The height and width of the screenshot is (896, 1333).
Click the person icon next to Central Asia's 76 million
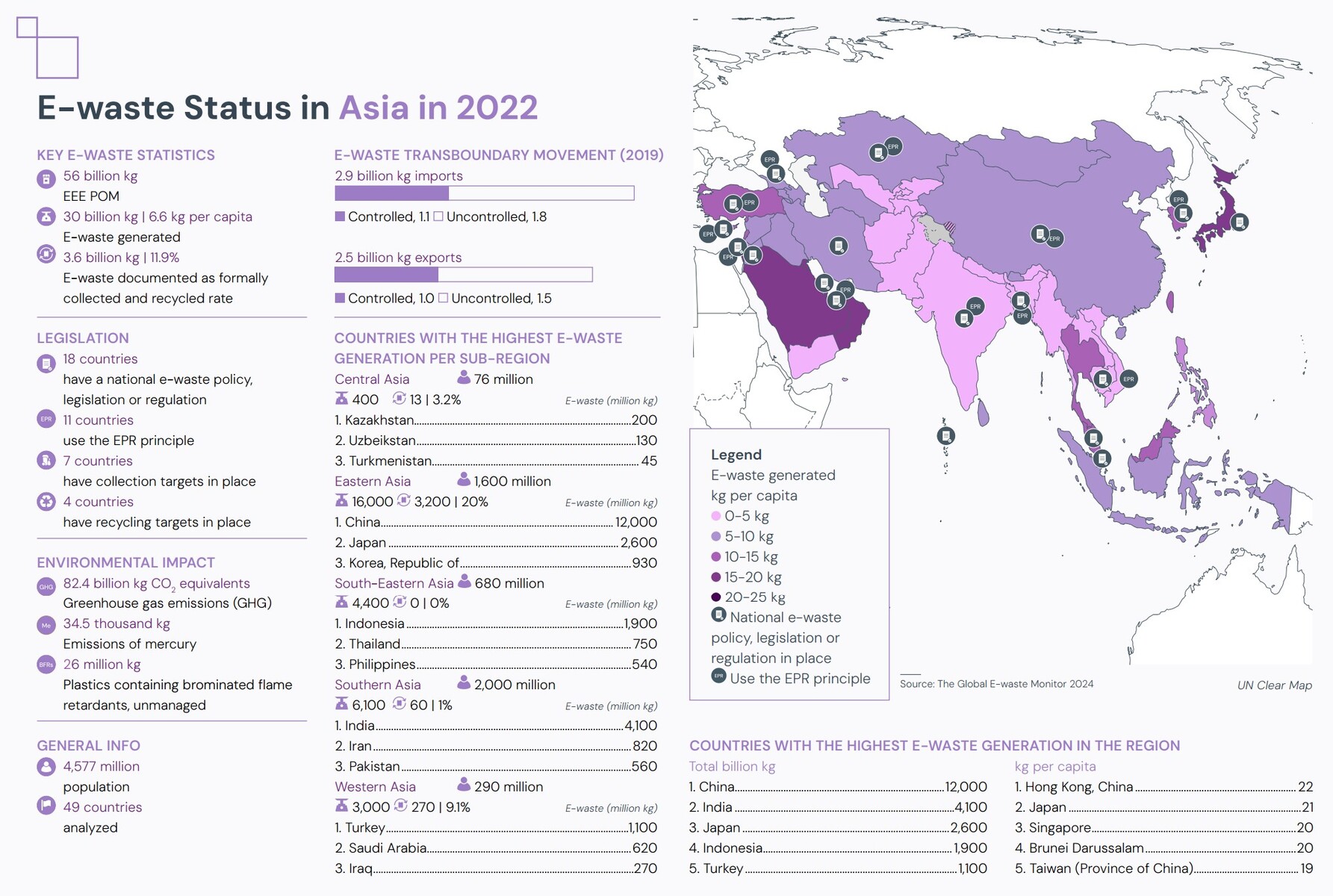click(x=464, y=377)
